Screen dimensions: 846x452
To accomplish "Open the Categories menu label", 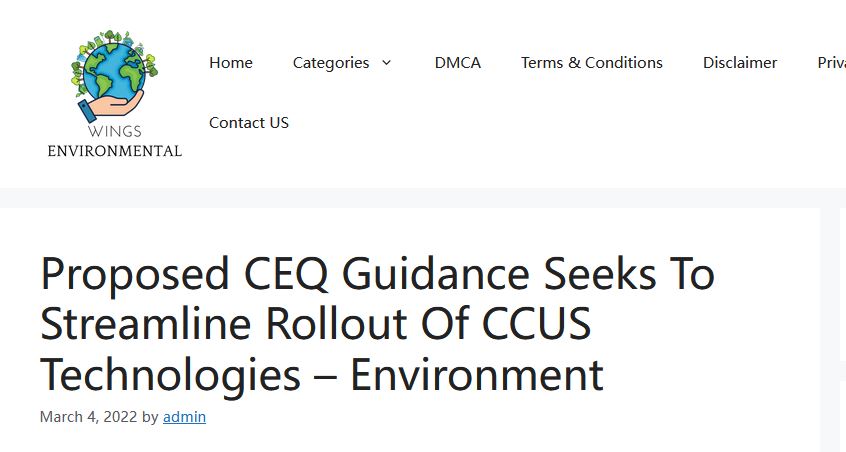I will click(x=331, y=63).
